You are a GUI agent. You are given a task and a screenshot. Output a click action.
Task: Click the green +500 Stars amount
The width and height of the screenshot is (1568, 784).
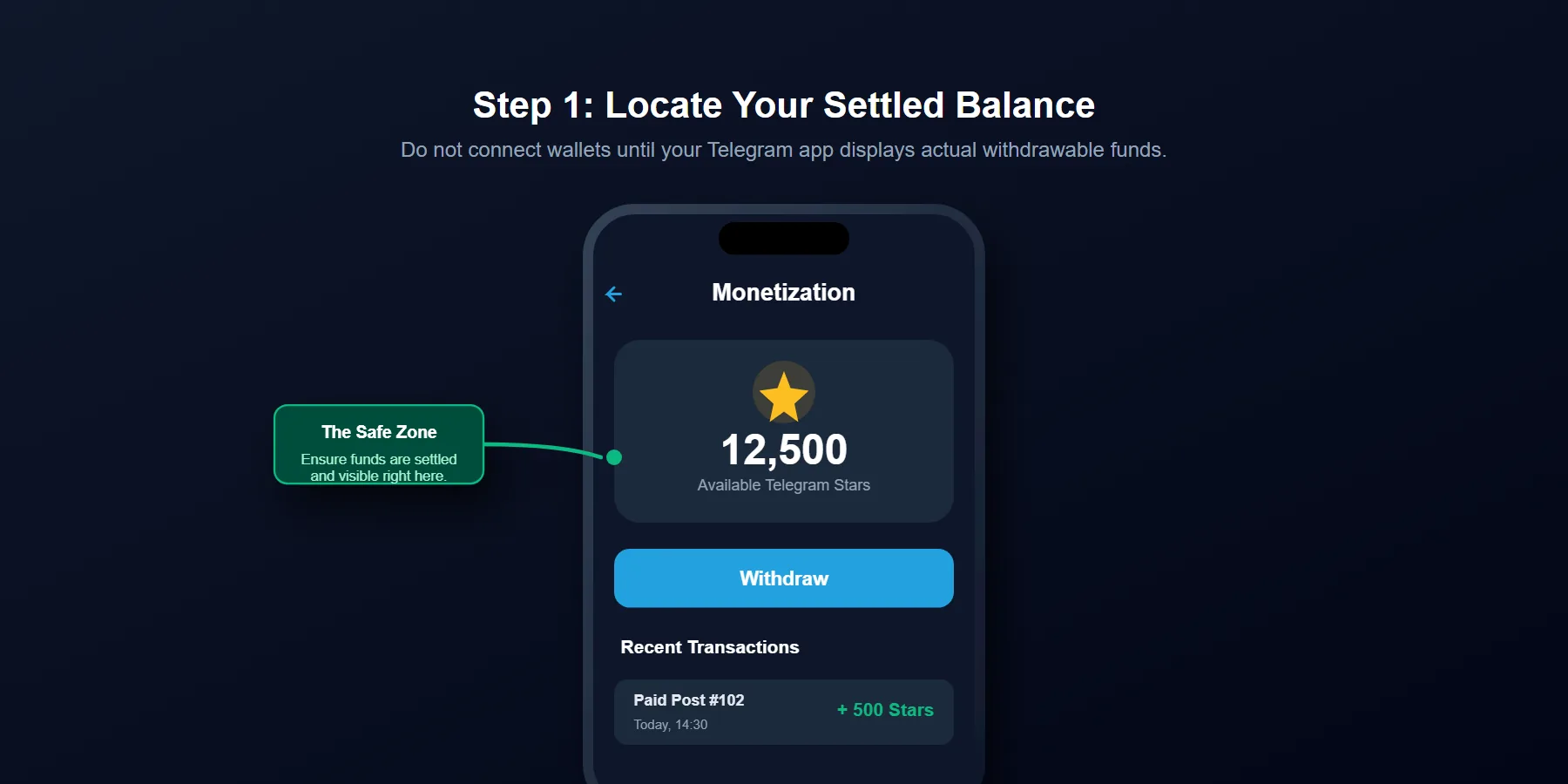[x=885, y=710]
